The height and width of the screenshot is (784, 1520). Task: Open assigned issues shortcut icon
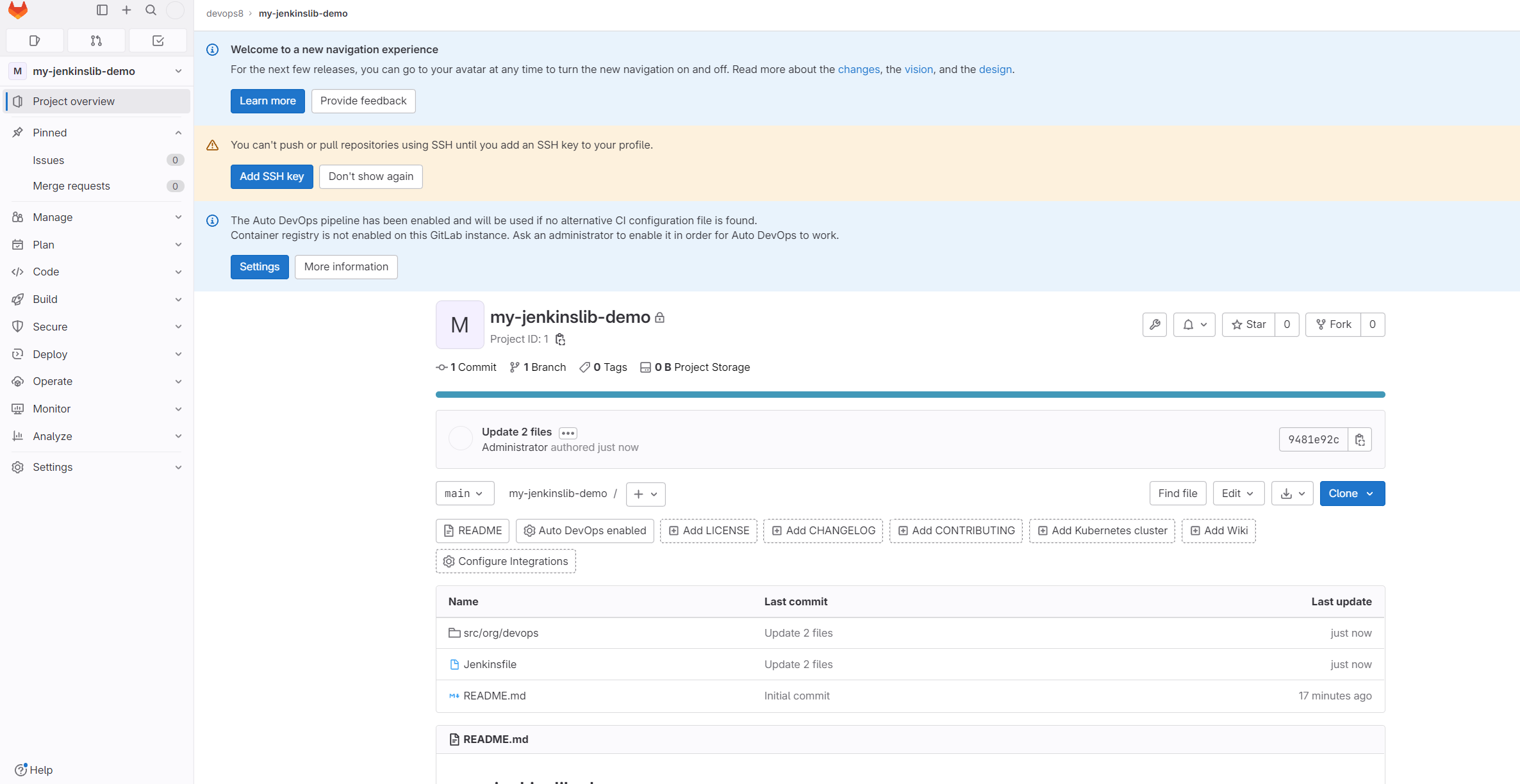click(x=35, y=40)
